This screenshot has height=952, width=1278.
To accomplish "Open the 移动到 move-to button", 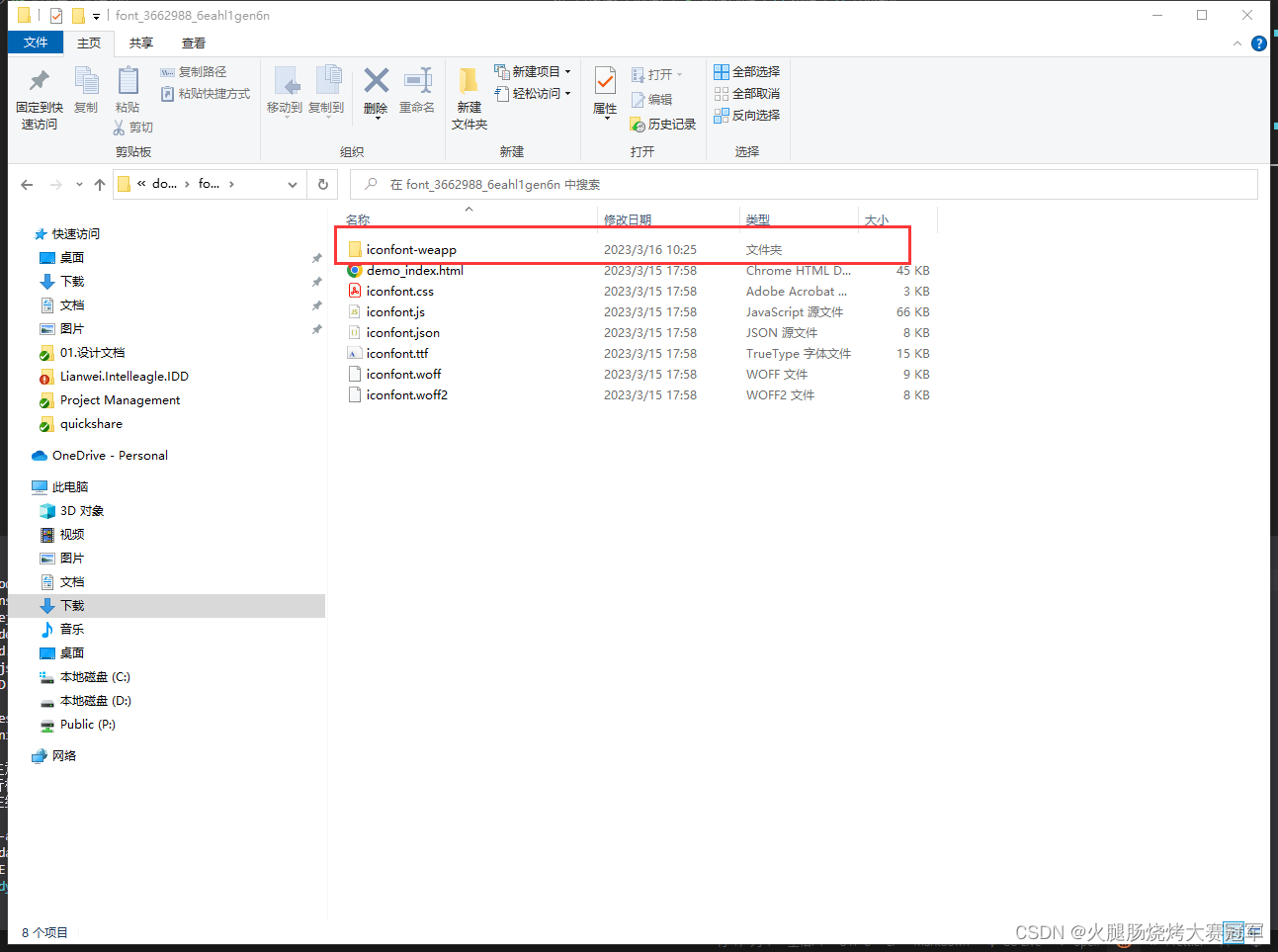I will click(285, 92).
